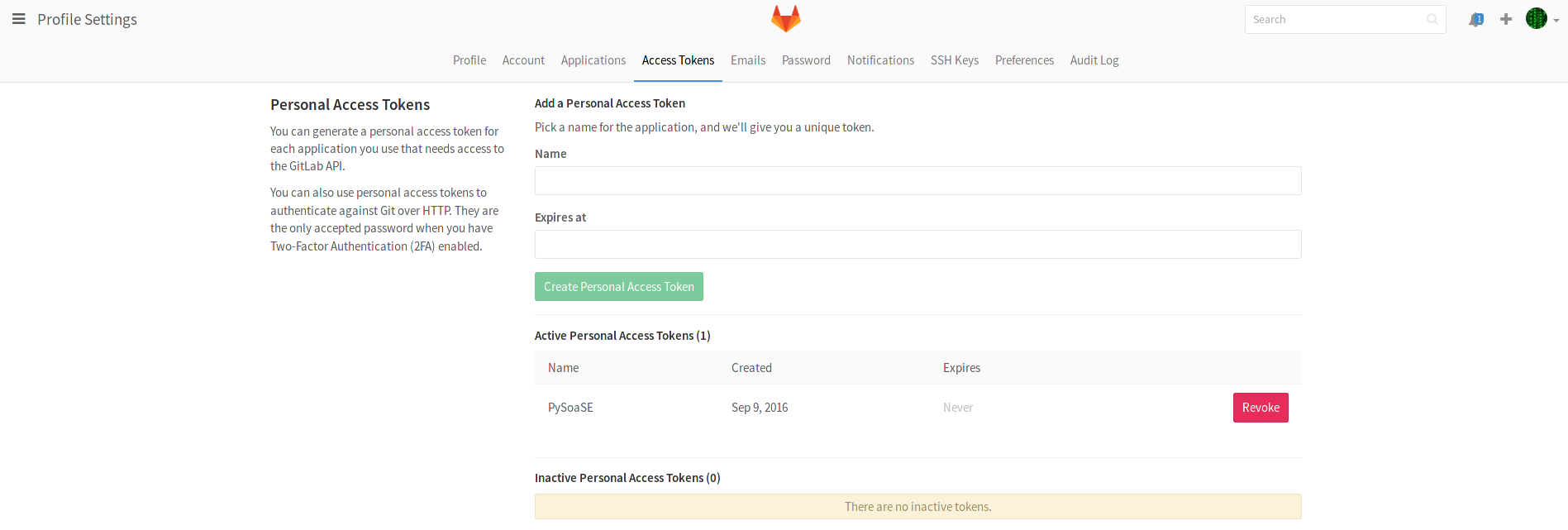Click Create Personal Access Token button
The width and height of the screenshot is (1568, 530).
coord(619,287)
